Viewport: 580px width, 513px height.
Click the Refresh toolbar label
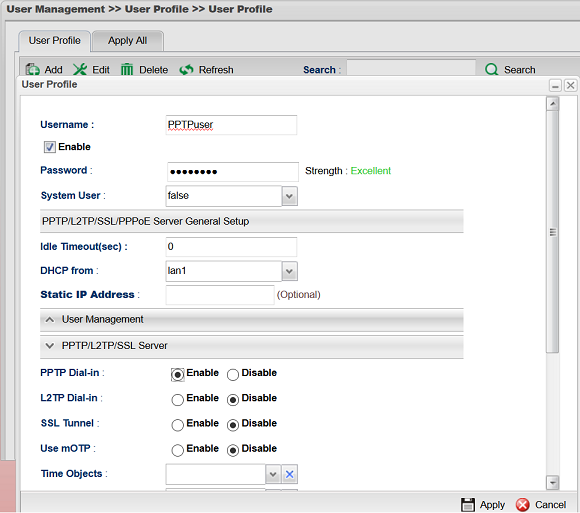point(216,70)
